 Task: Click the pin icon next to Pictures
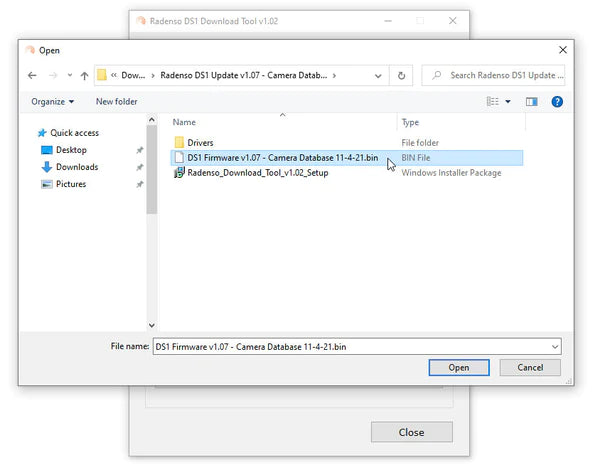(140, 184)
